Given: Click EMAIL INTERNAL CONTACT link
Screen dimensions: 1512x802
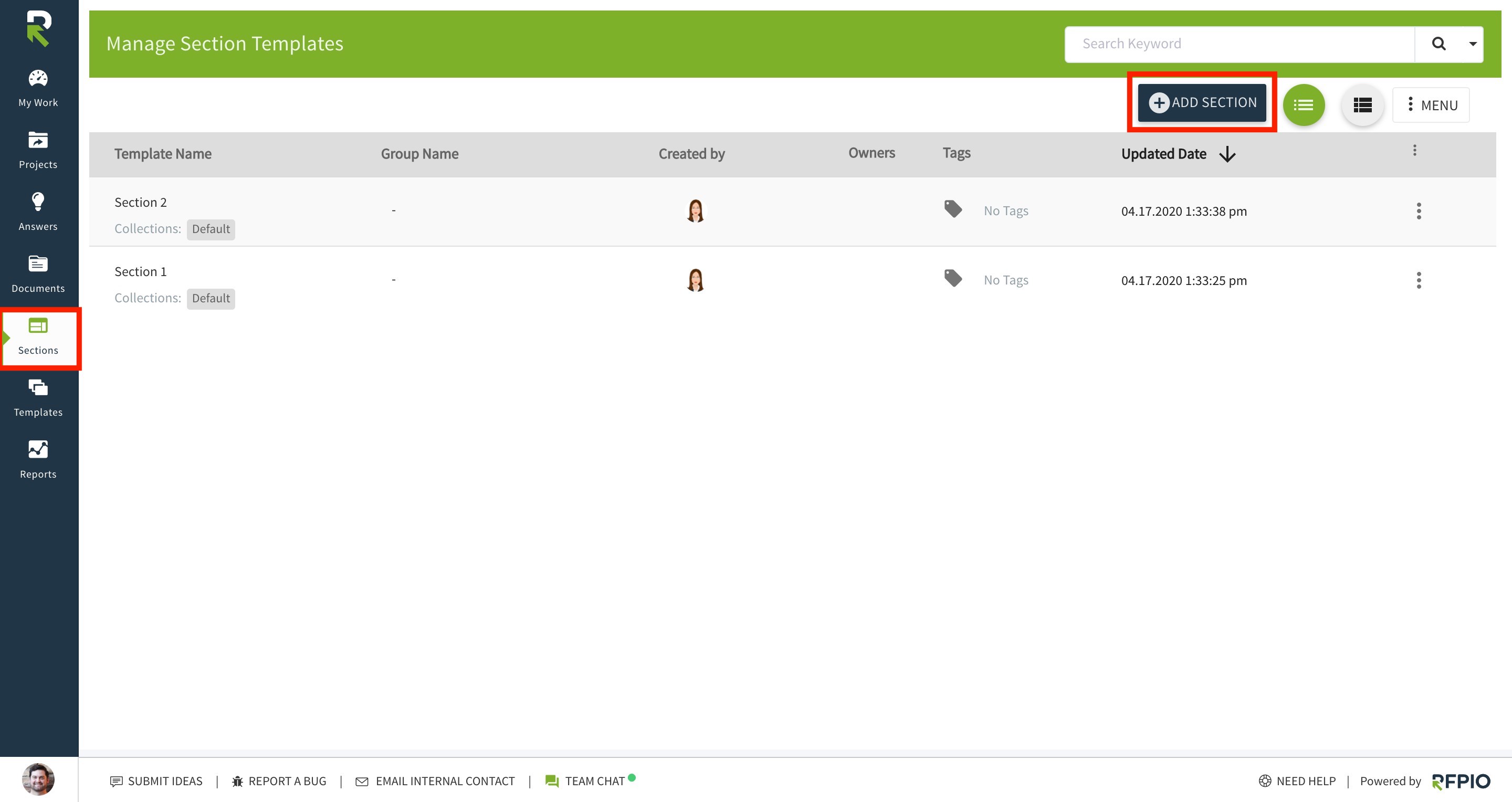Looking at the screenshot, I should pos(435,781).
